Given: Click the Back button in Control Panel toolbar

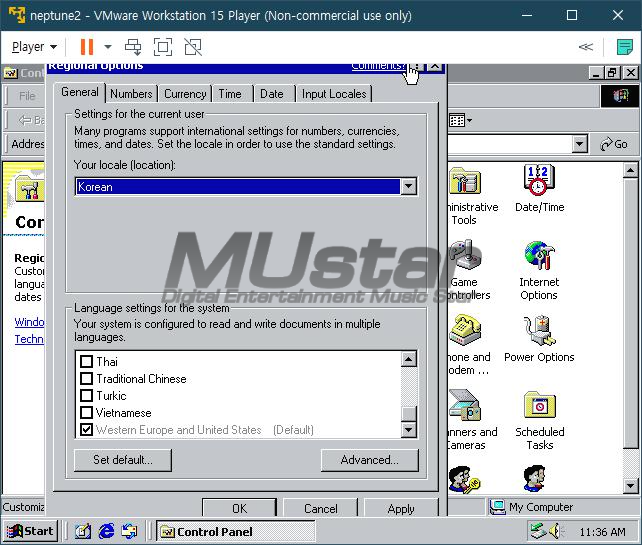Looking at the screenshot, I should [x=31, y=120].
